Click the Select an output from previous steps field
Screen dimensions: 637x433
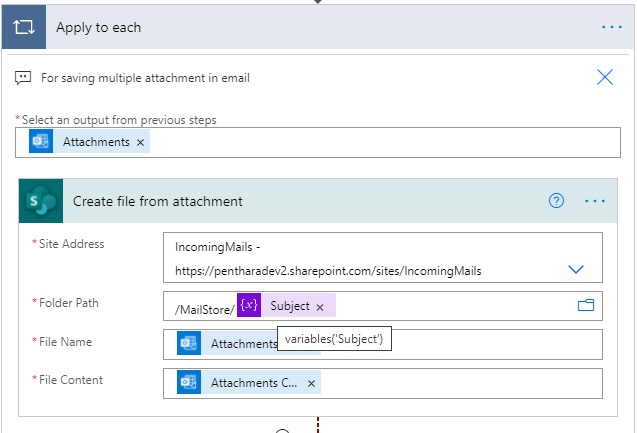(318, 142)
